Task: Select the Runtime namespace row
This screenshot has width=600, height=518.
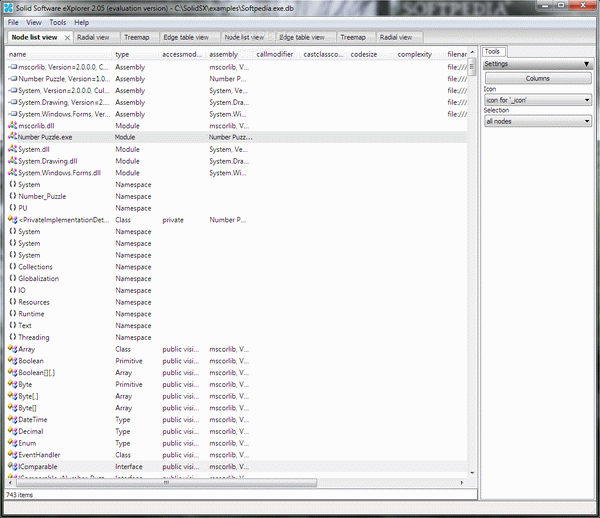Action: click(237, 314)
